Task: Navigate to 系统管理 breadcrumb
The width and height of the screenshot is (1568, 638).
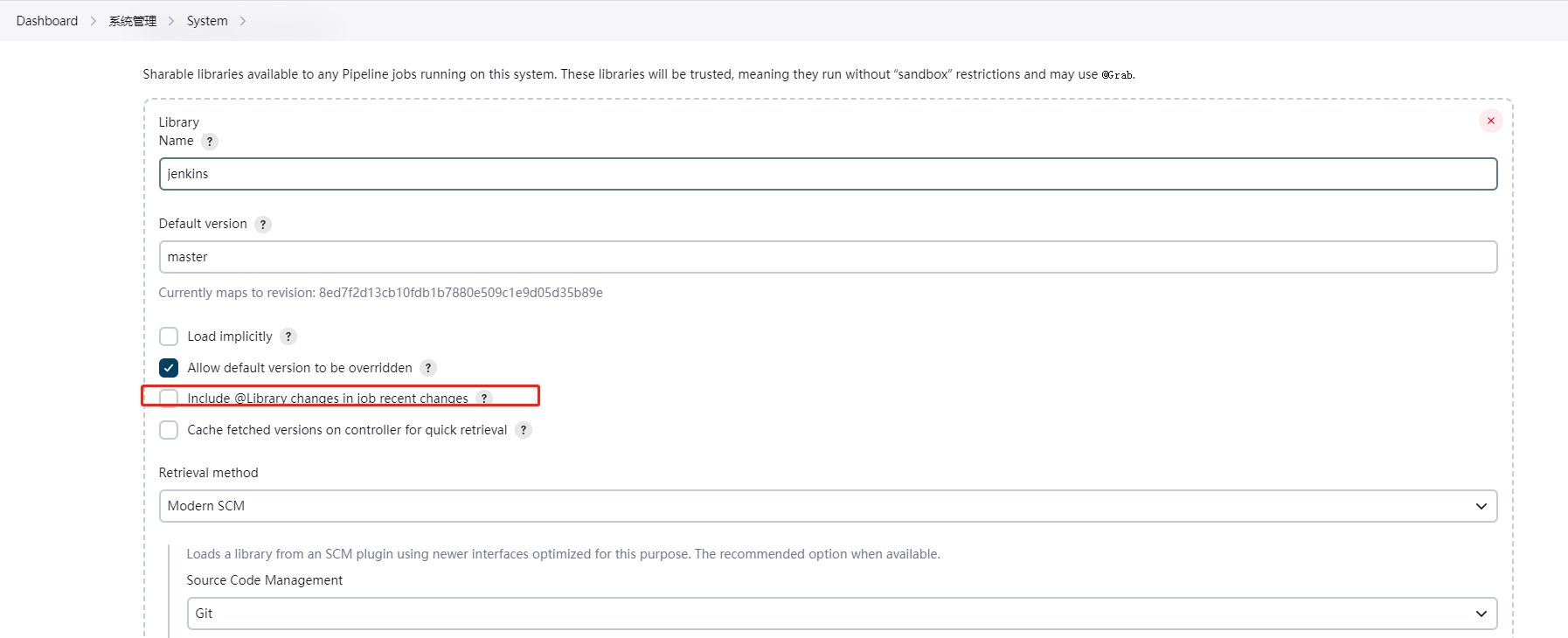Action: [133, 21]
